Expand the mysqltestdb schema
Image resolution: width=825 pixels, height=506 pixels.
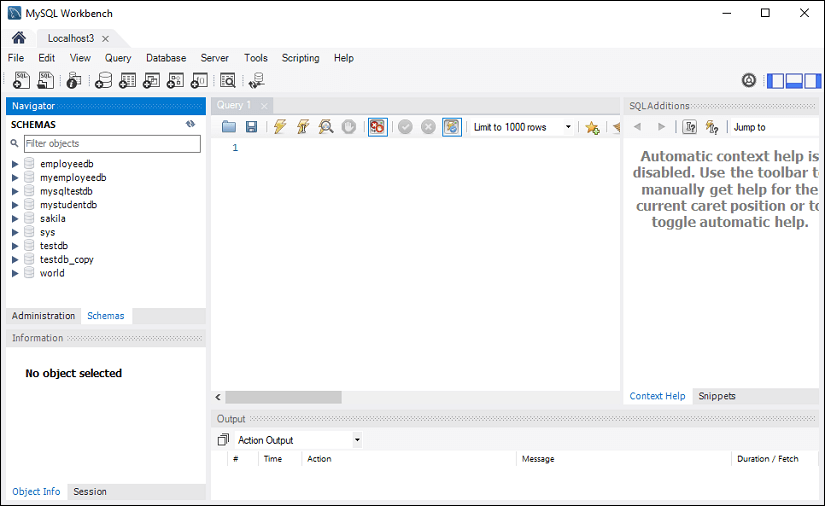15,191
